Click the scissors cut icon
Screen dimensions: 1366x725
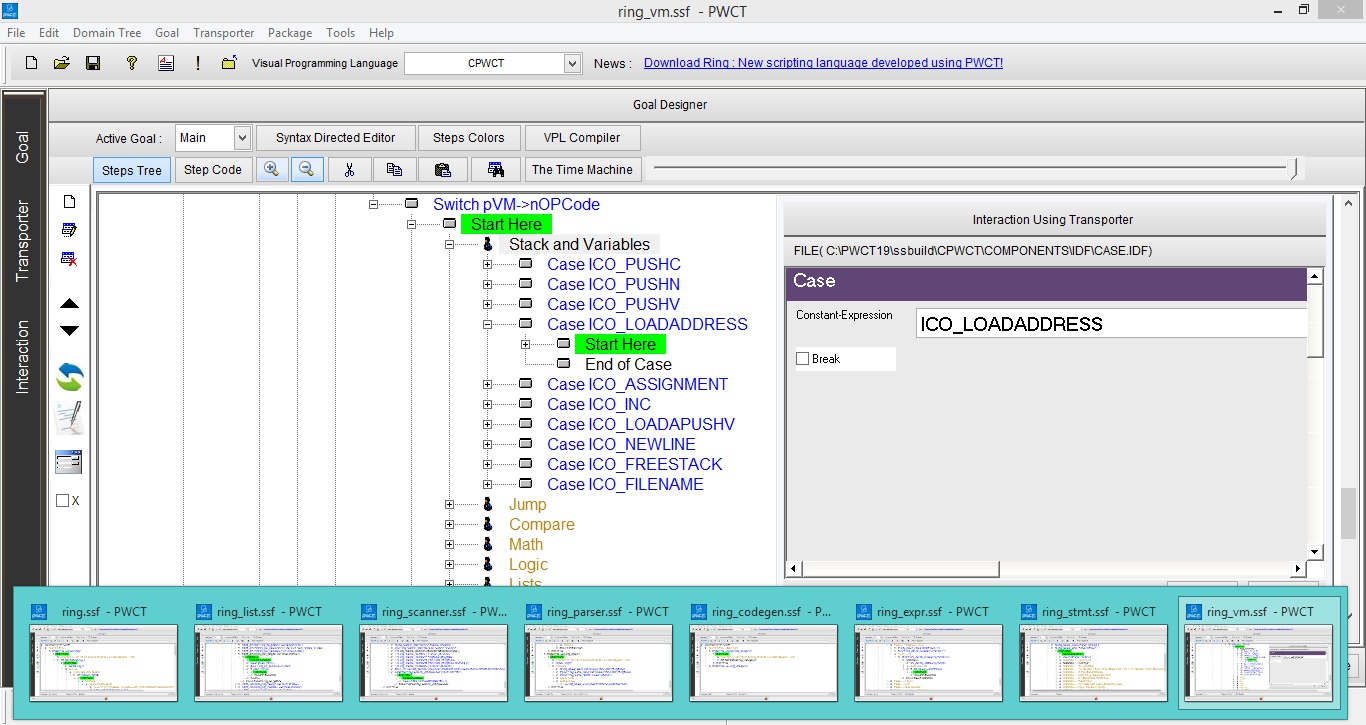click(349, 170)
